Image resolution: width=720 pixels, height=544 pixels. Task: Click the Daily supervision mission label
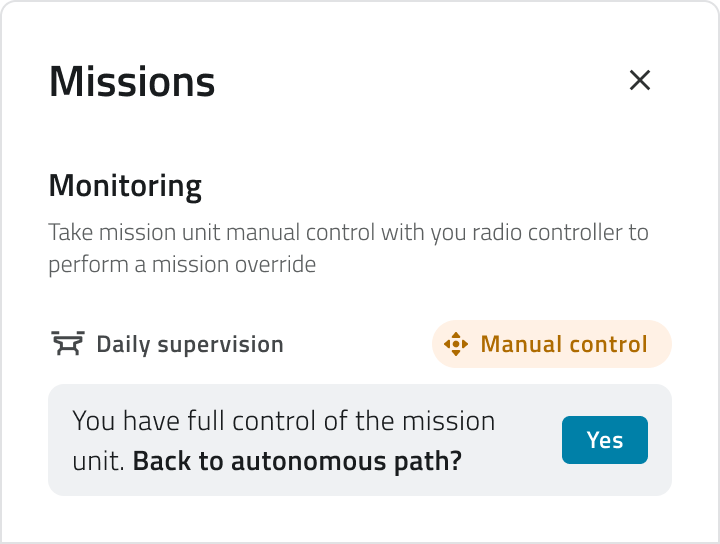(190, 345)
